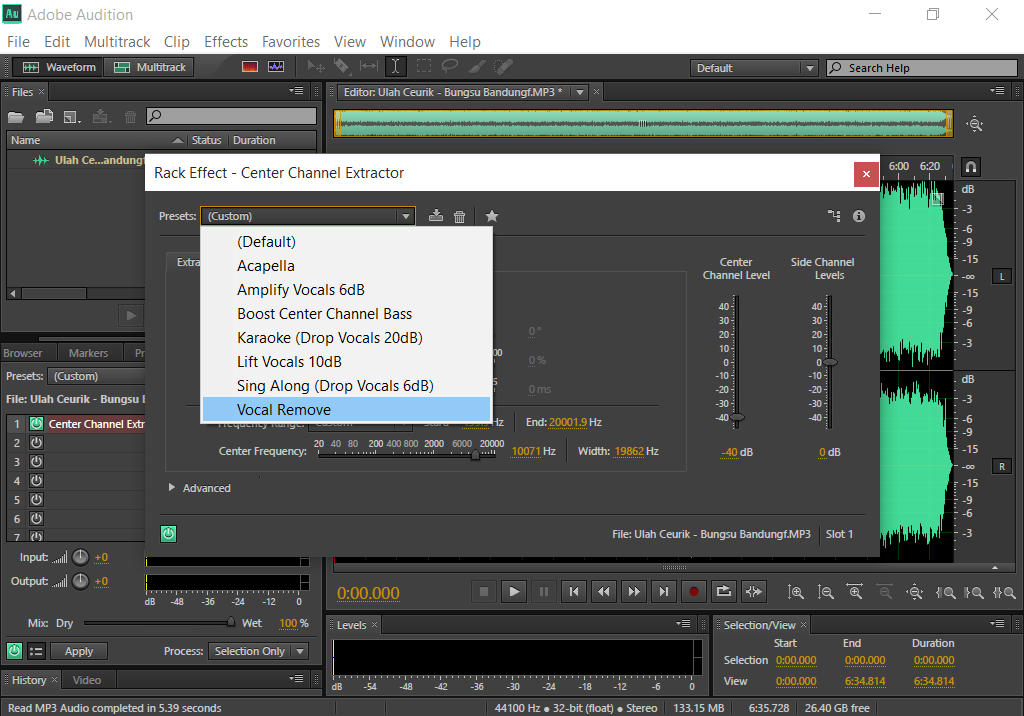Delete preset trash icon in dialog
The image size is (1024, 716).
(x=460, y=216)
